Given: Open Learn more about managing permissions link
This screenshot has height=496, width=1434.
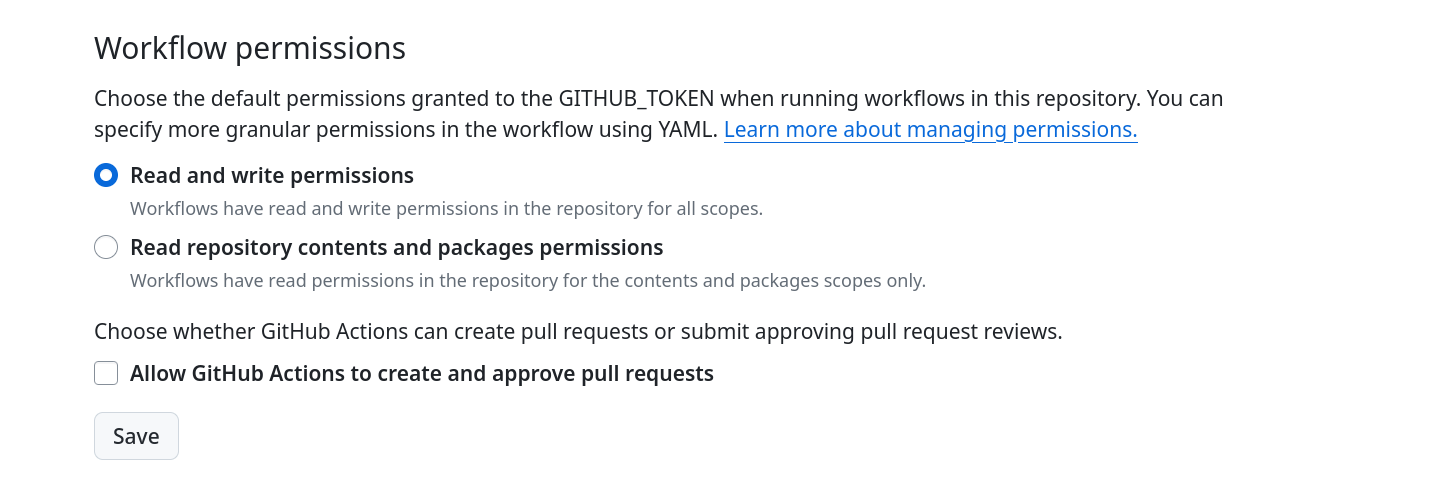Looking at the screenshot, I should pyautogui.click(x=931, y=129).
